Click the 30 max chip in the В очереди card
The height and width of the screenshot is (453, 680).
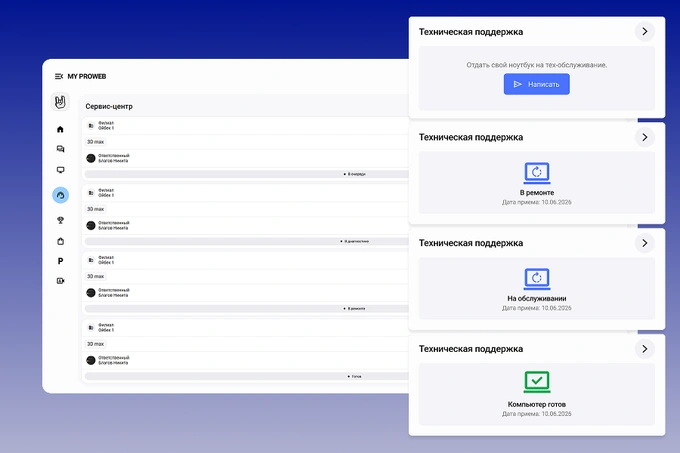point(95,142)
